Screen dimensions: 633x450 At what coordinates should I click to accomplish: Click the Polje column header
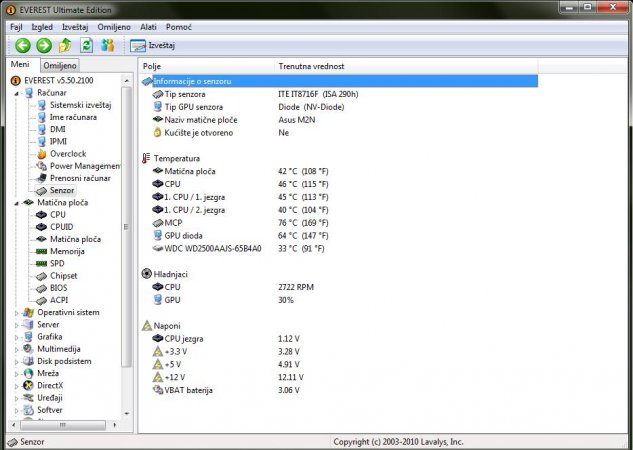coord(206,66)
